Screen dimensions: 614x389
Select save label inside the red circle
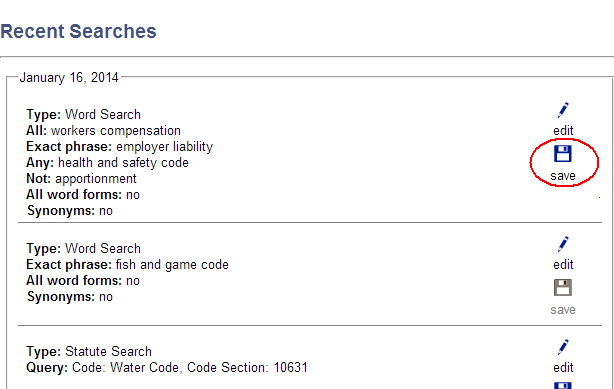(563, 176)
